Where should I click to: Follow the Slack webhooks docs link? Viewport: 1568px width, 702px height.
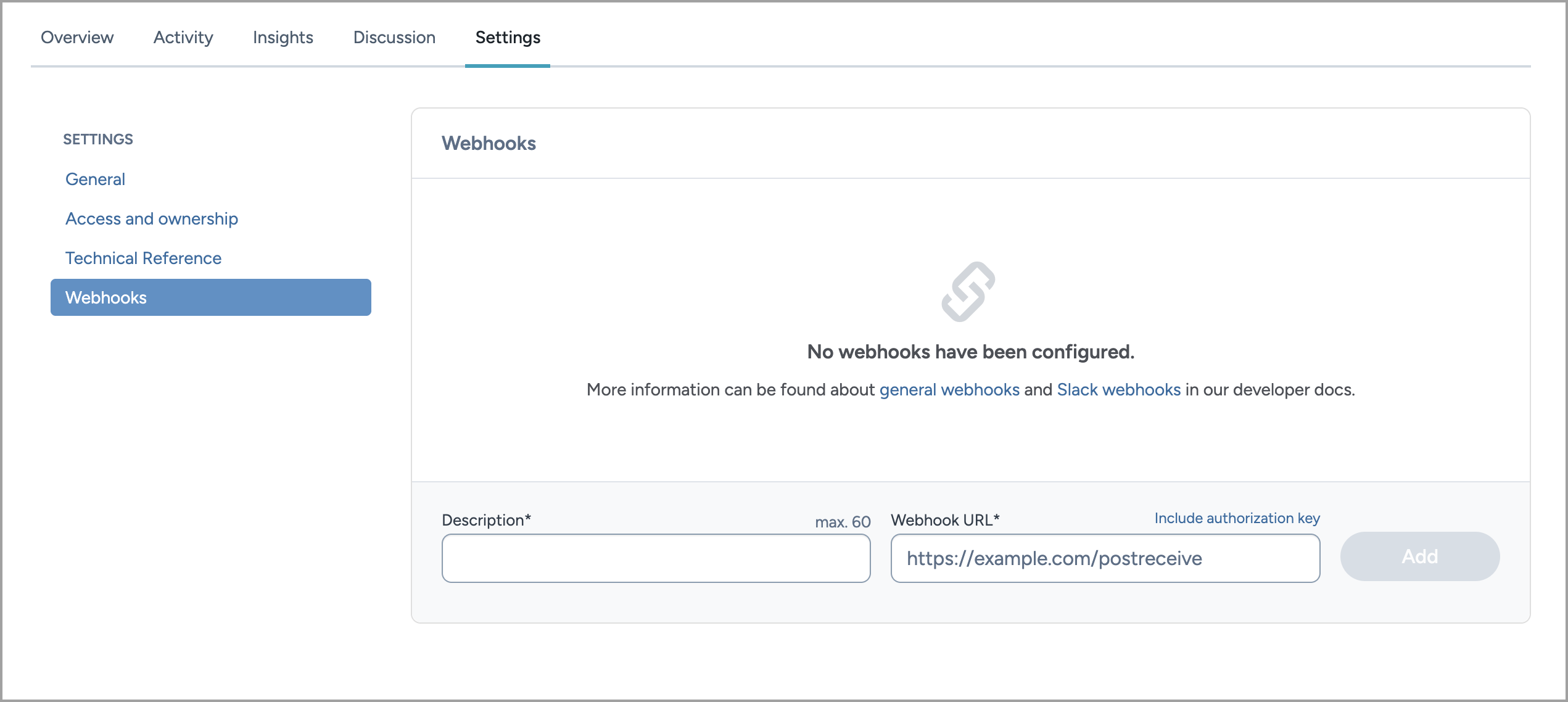click(x=1119, y=389)
